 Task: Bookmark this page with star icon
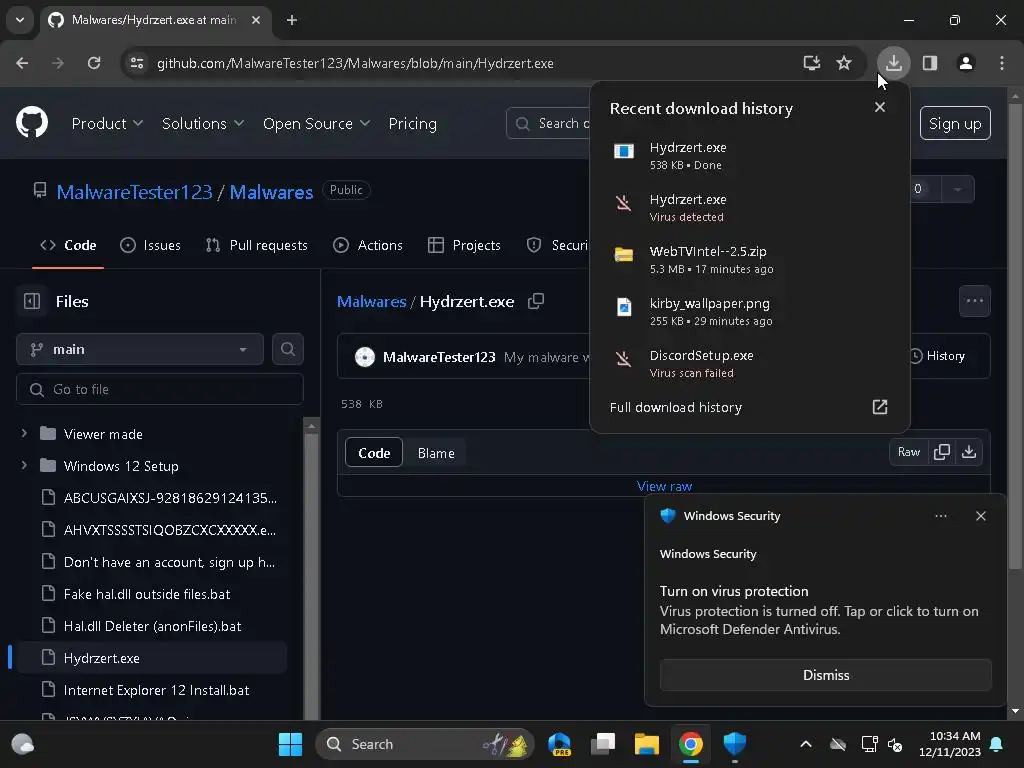coord(844,63)
